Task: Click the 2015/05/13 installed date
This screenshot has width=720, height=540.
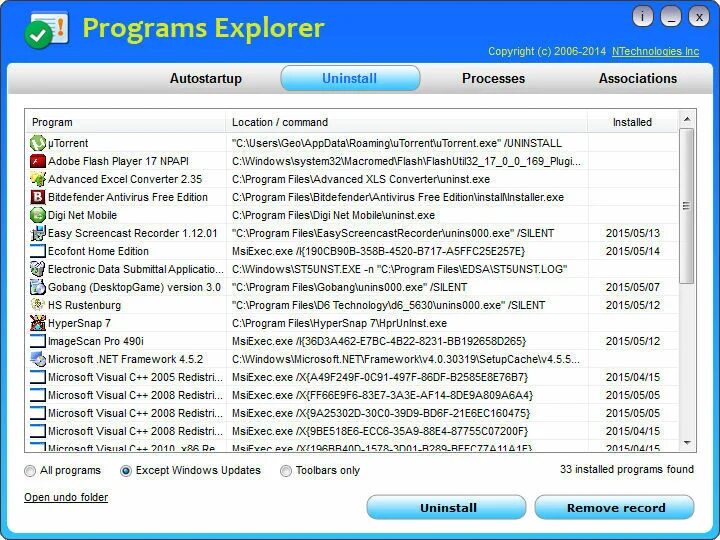Action: click(x=633, y=233)
